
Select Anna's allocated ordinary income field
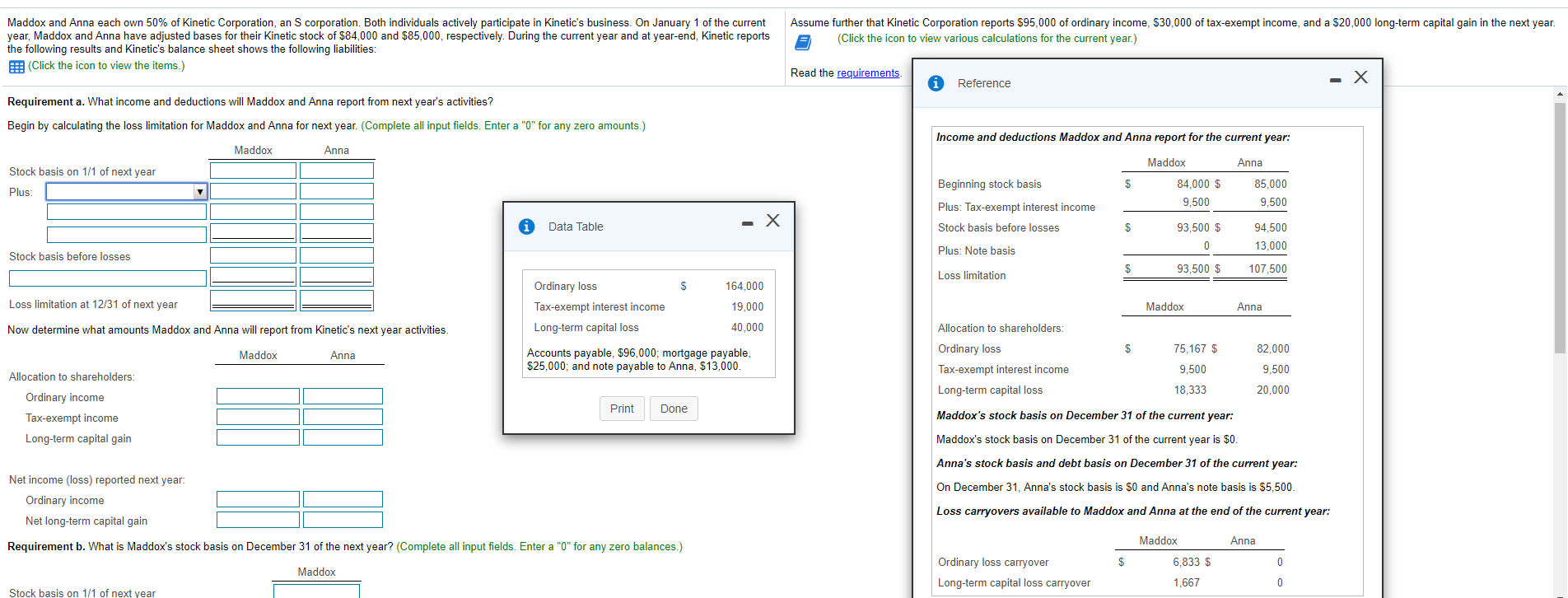[343, 396]
